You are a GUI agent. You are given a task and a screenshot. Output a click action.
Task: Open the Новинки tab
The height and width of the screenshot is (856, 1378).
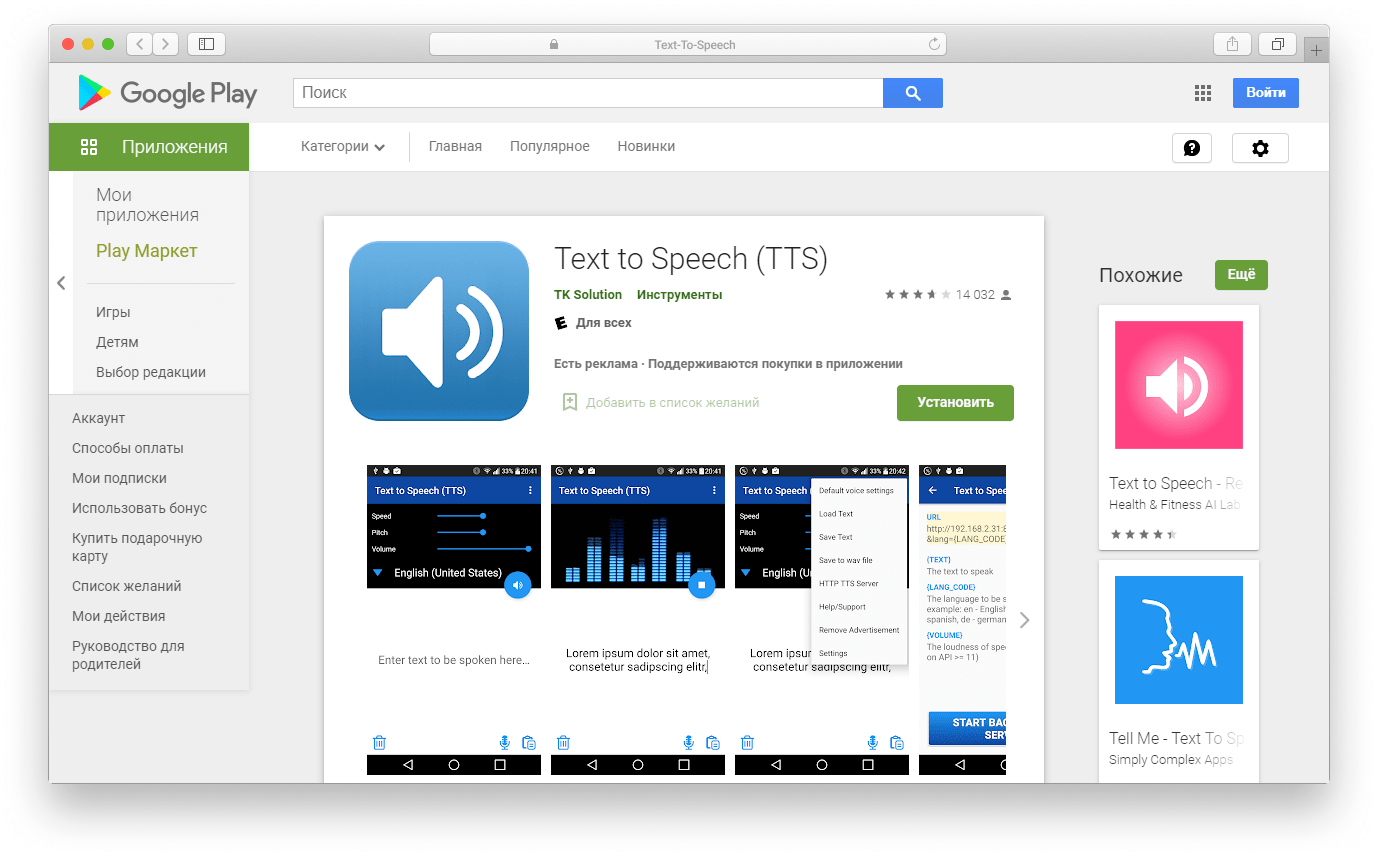click(x=645, y=147)
